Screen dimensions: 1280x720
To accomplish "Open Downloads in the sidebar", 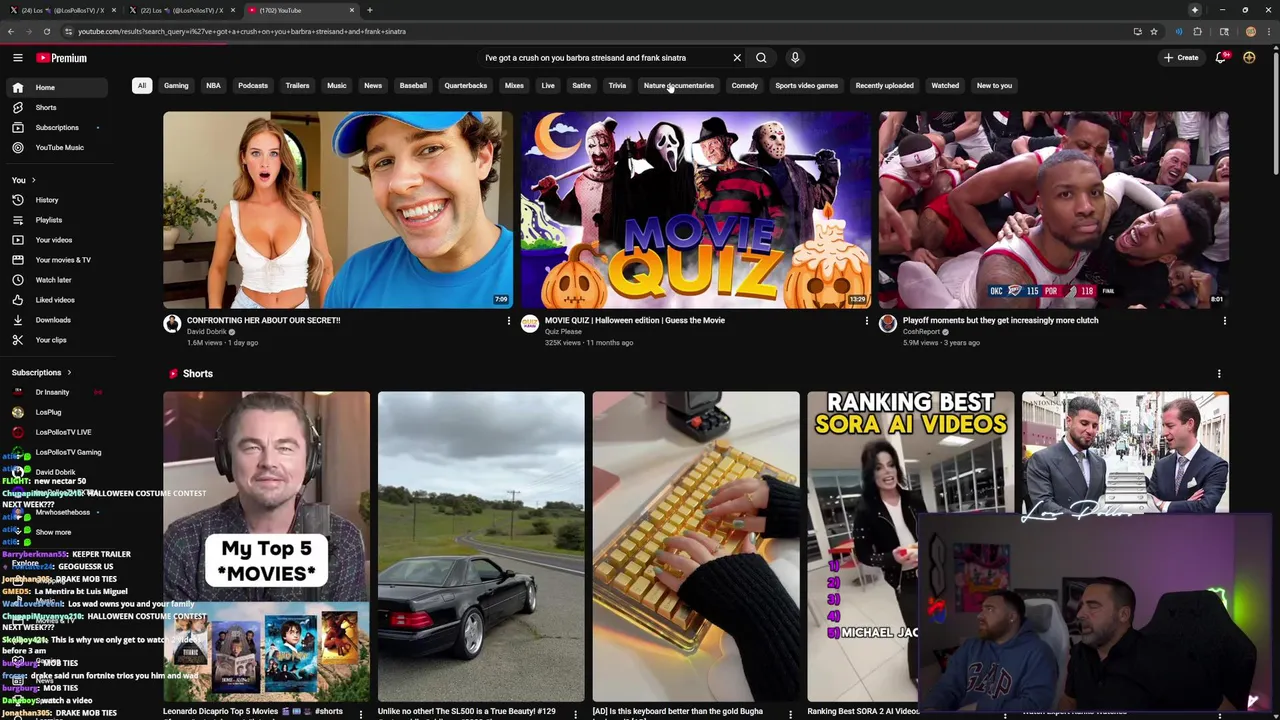I will click(57, 320).
